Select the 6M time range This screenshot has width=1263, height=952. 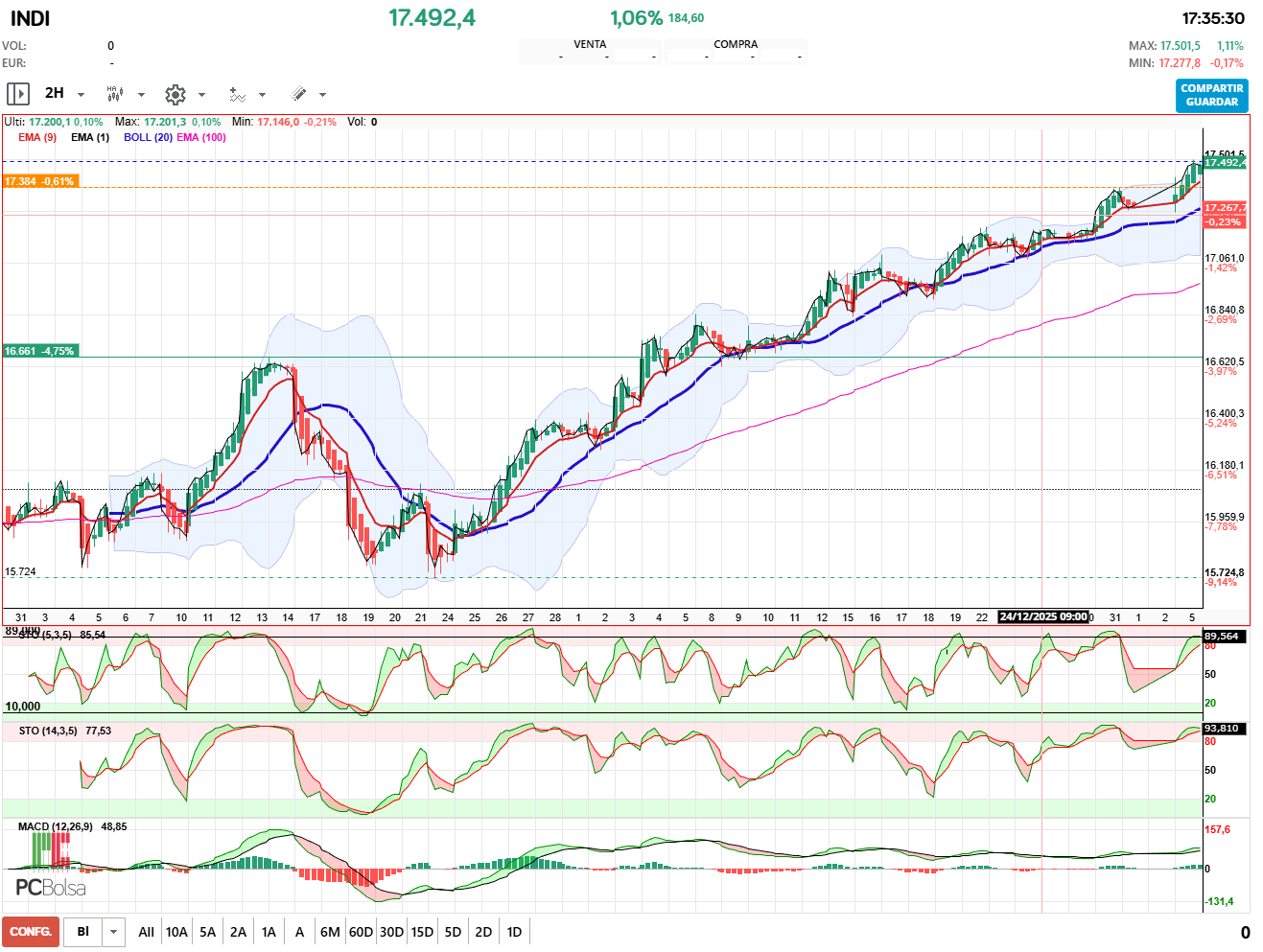[330, 932]
